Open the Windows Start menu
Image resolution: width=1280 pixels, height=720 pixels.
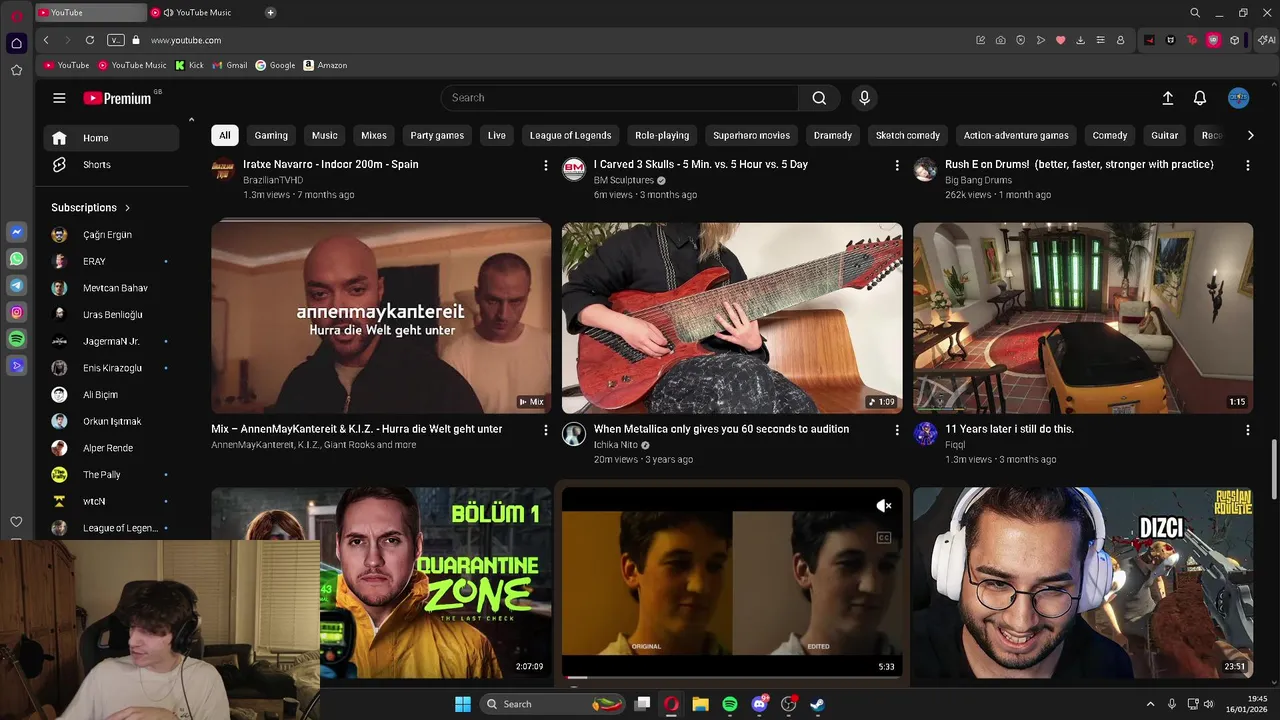(463, 704)
